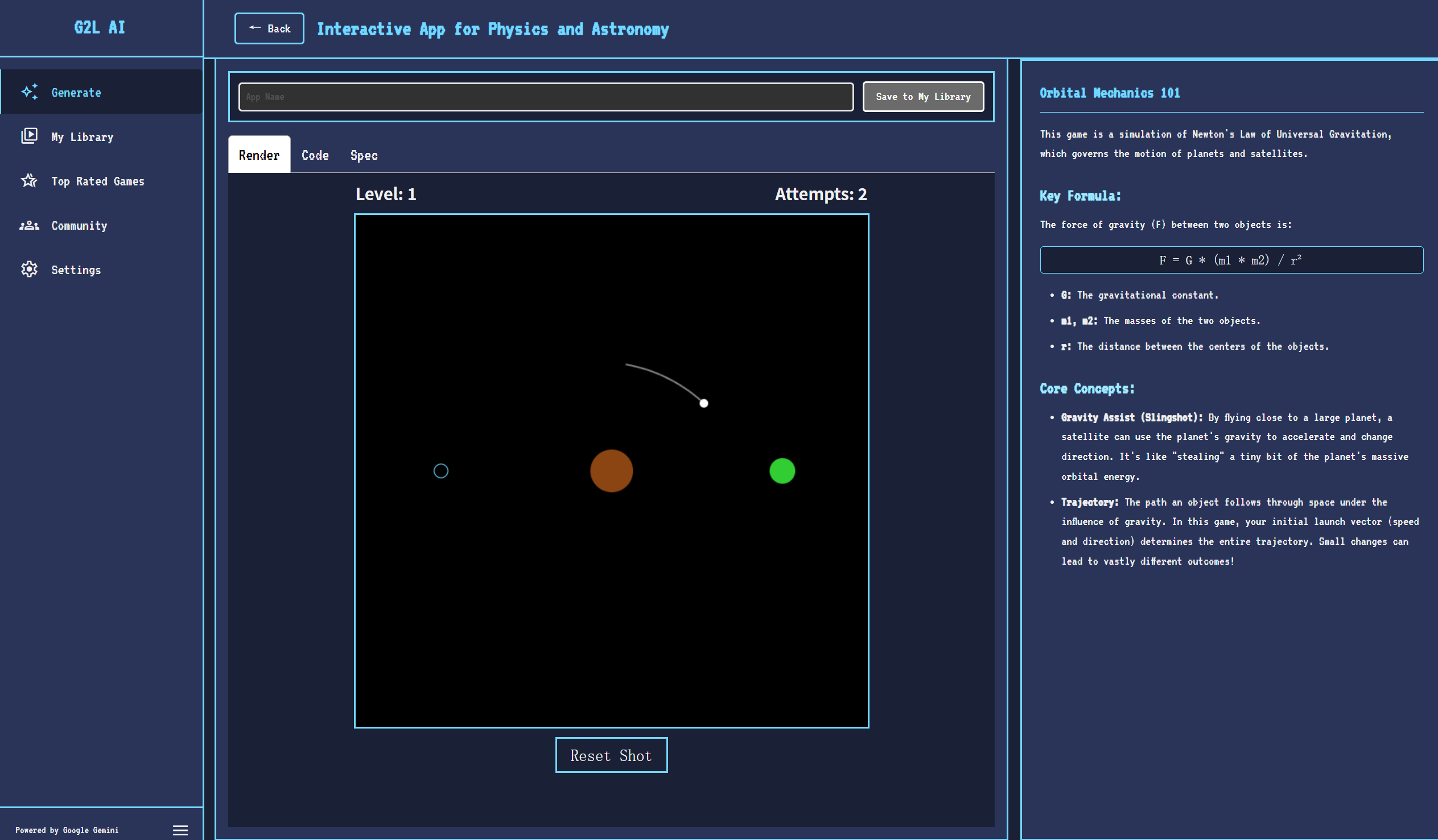Switch to the Code tab
1438x840 pixels.
tap(315, 155)
